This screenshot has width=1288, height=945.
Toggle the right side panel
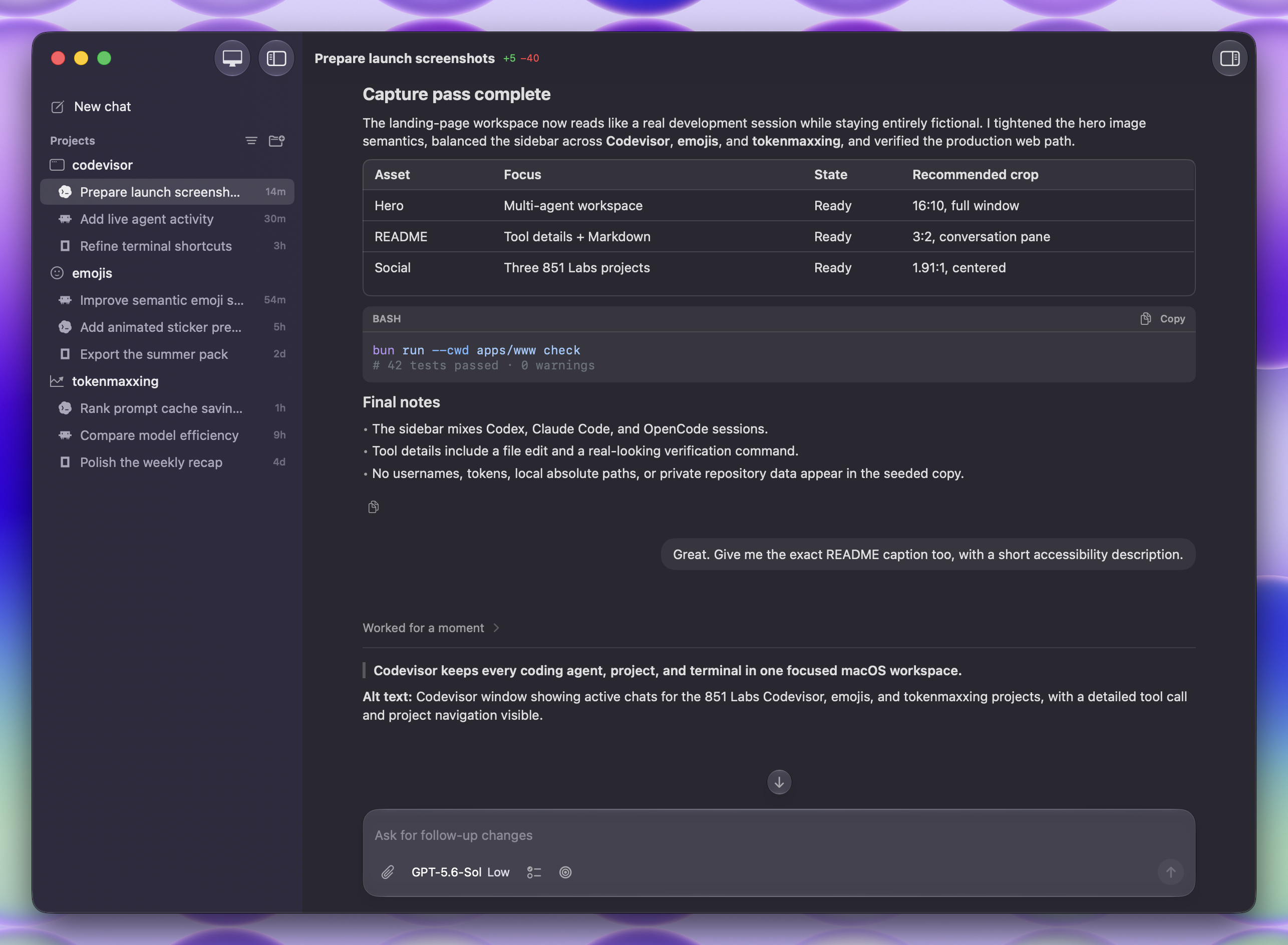pyautogui.click(x=1229, y=59)
